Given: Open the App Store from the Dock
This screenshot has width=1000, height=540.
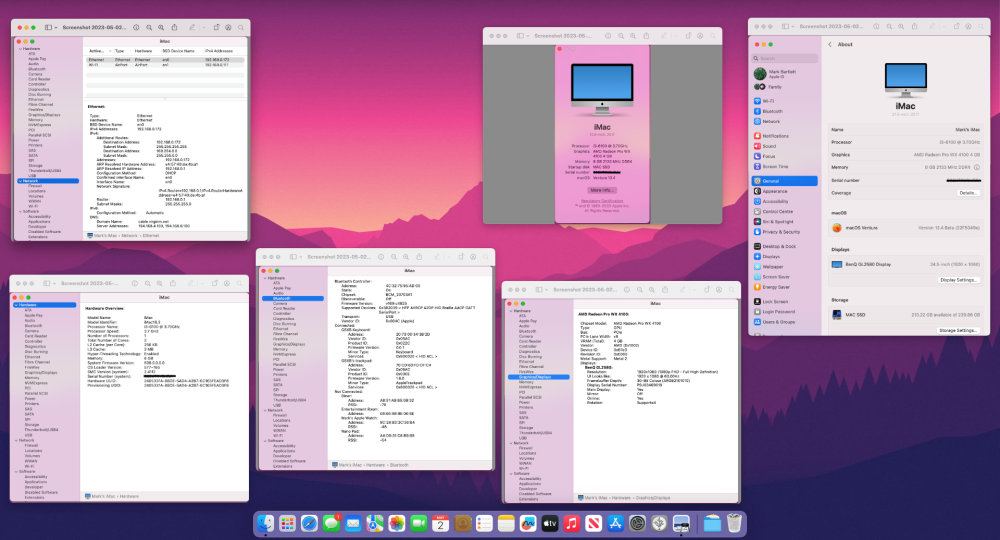Looking at the screenshot, I should (615, 523).
